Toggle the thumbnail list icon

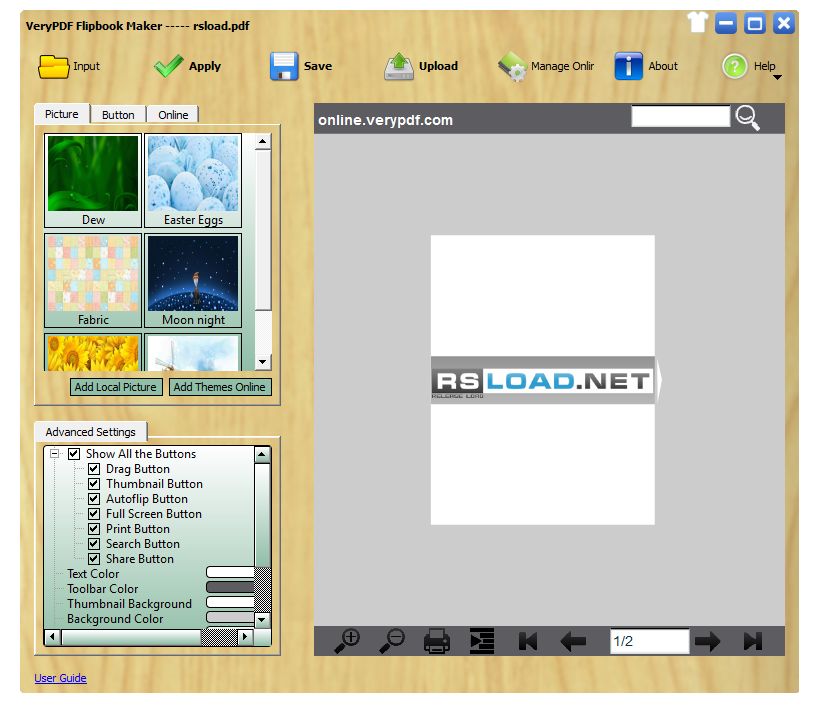[482, 641]
